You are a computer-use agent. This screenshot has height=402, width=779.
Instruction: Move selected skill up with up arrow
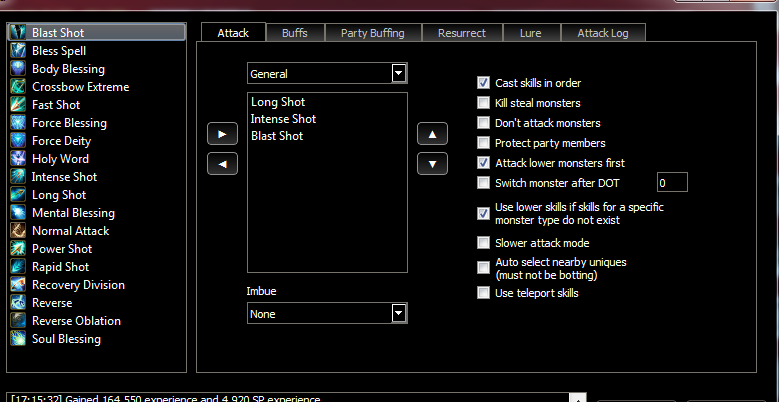pyautogui.click(x=431, y=133)
